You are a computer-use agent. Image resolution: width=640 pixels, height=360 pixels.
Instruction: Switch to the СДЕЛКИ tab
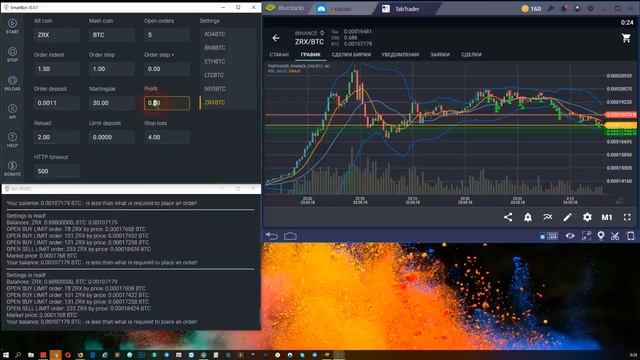[x=471, y=54]
